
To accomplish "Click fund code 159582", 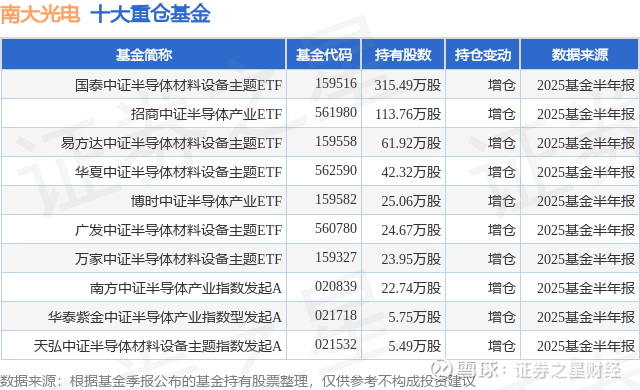I will [x=336, y=199].
